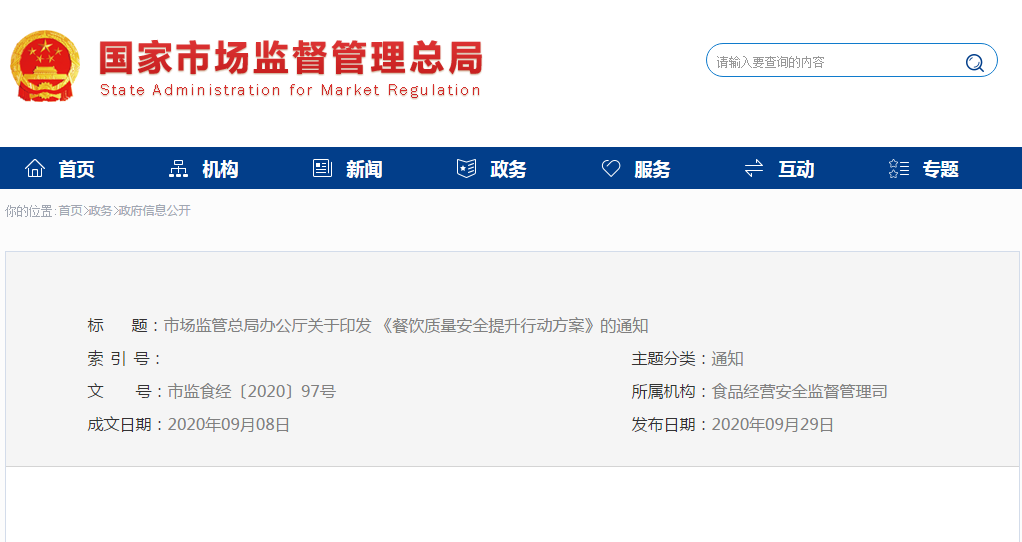Click the shield star icon beside 政务
1022x542 pixels.
(x=466, y=169)
